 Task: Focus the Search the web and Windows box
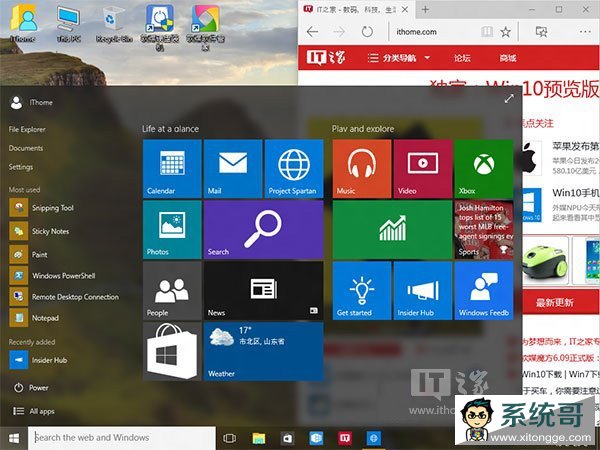coord(122,438)
